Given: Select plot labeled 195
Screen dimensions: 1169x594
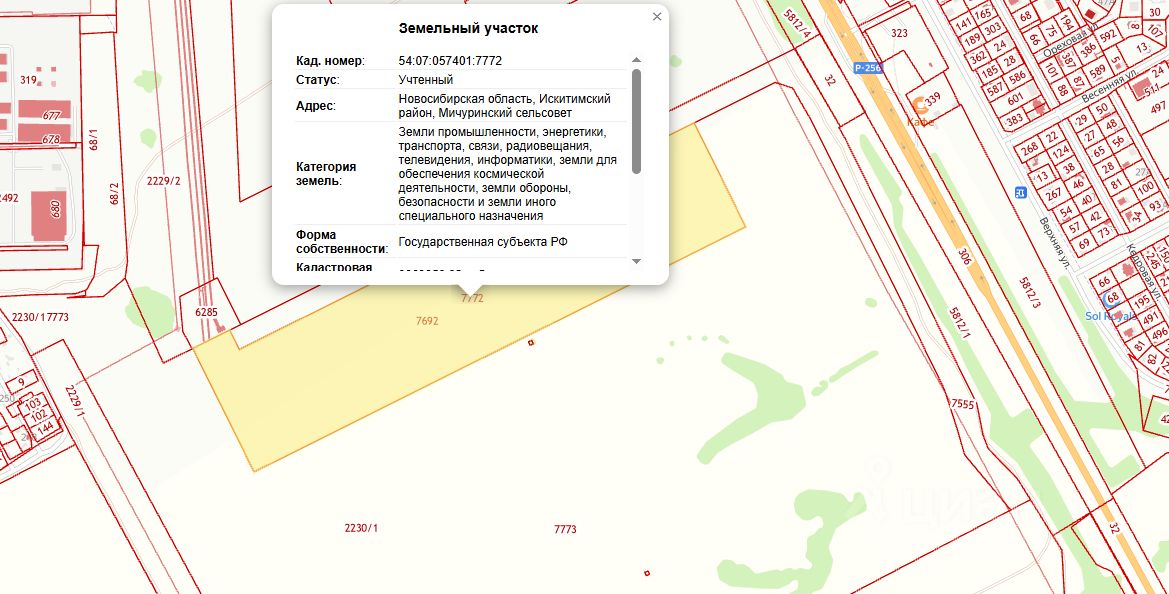Looking at the screenshot, I should (1141, 302).
